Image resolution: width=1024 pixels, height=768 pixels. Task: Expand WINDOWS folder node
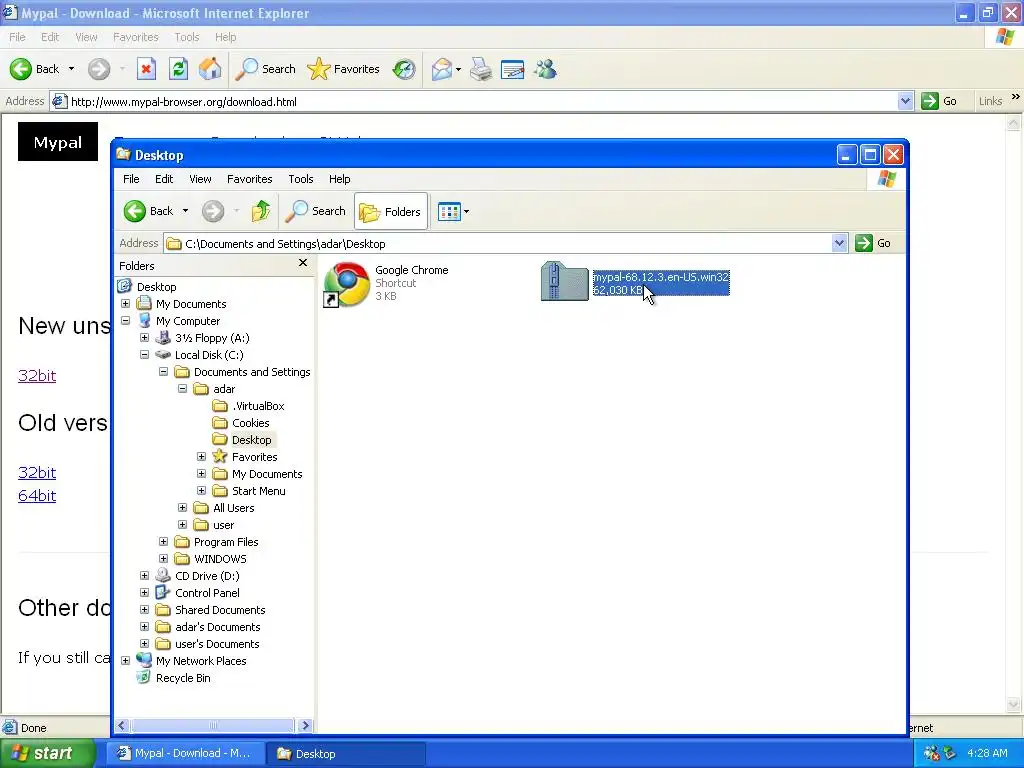(163, 558)
